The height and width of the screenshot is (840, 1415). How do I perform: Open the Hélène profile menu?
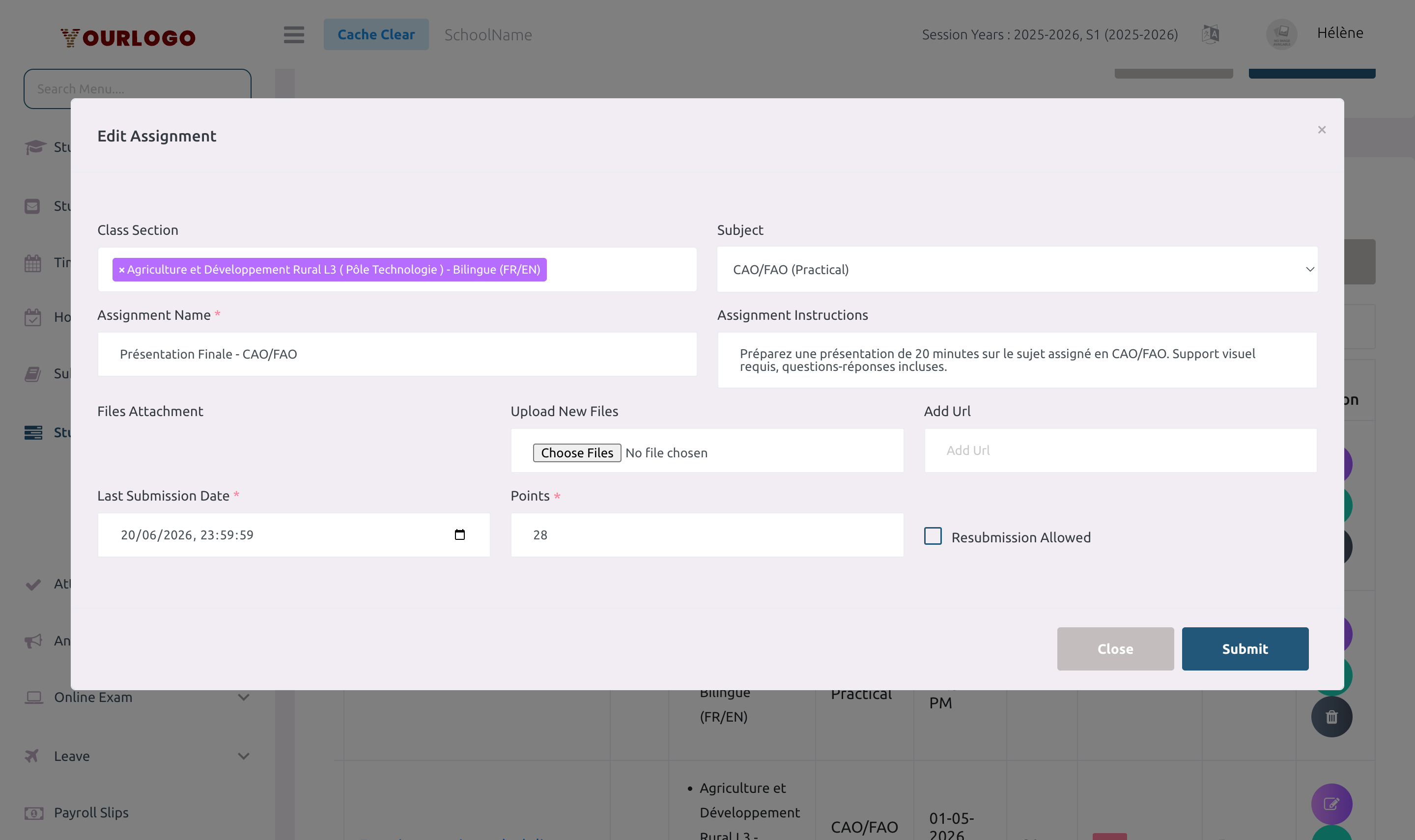click(x=1339, y=33)
